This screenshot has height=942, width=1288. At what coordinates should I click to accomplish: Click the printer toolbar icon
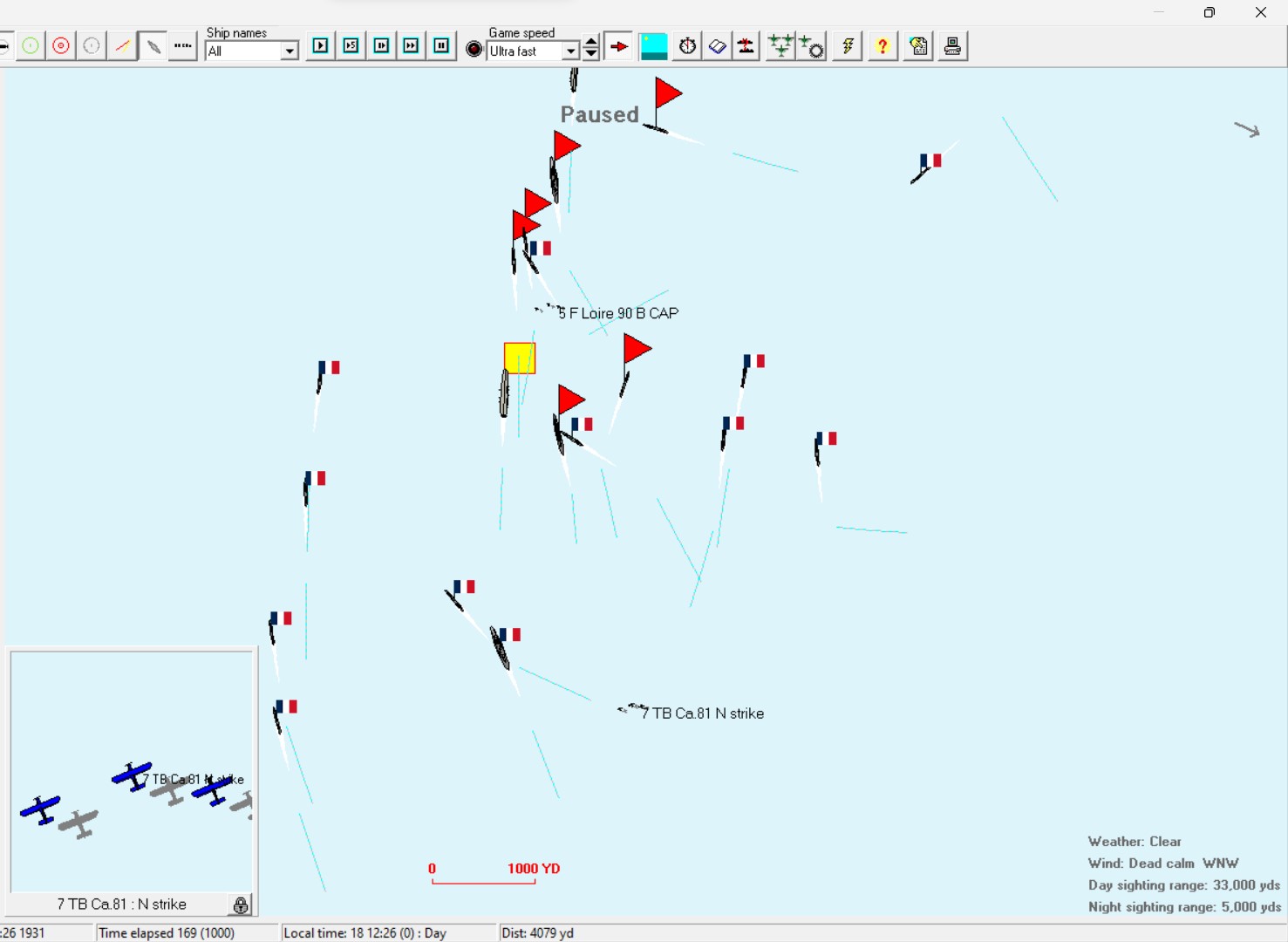(952, 46)
